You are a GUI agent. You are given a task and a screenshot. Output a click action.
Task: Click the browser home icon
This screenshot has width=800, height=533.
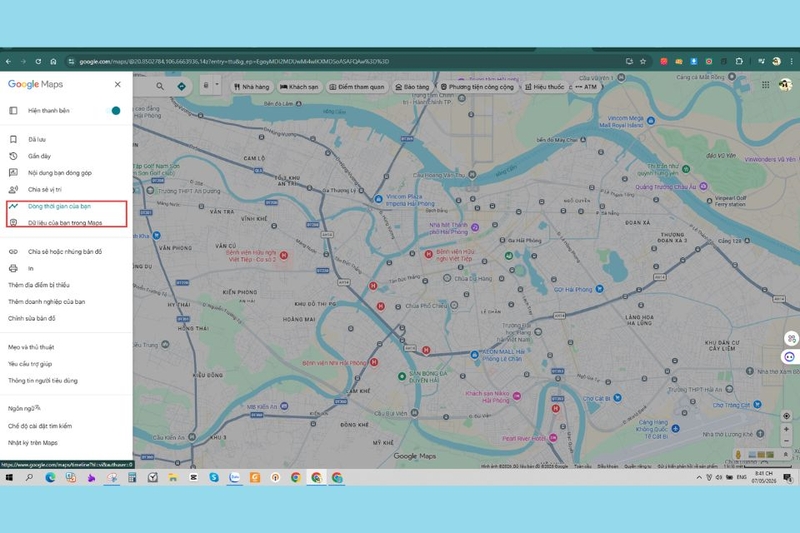click(53, 61)
